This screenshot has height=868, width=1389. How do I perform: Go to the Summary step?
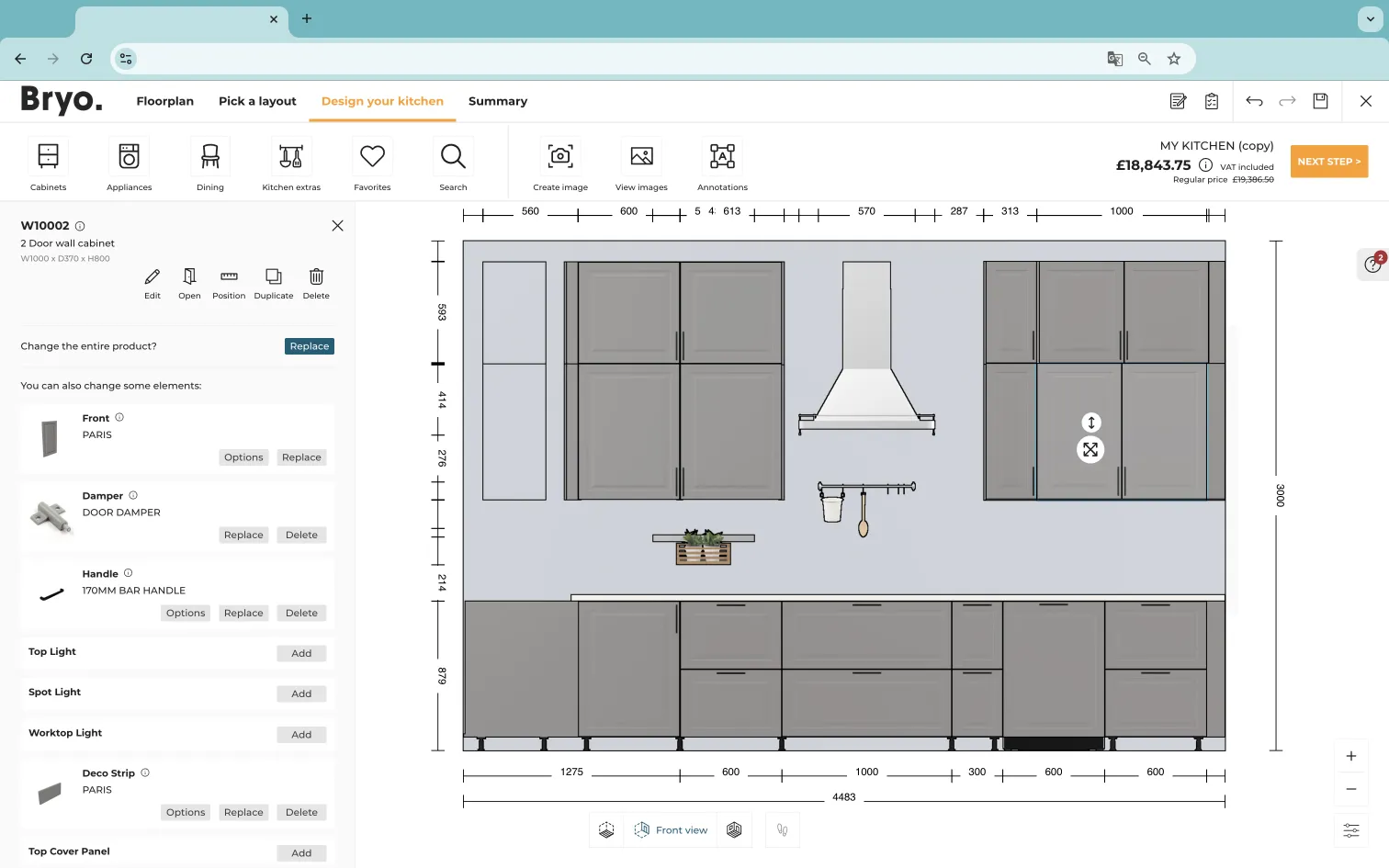point(497,101)
